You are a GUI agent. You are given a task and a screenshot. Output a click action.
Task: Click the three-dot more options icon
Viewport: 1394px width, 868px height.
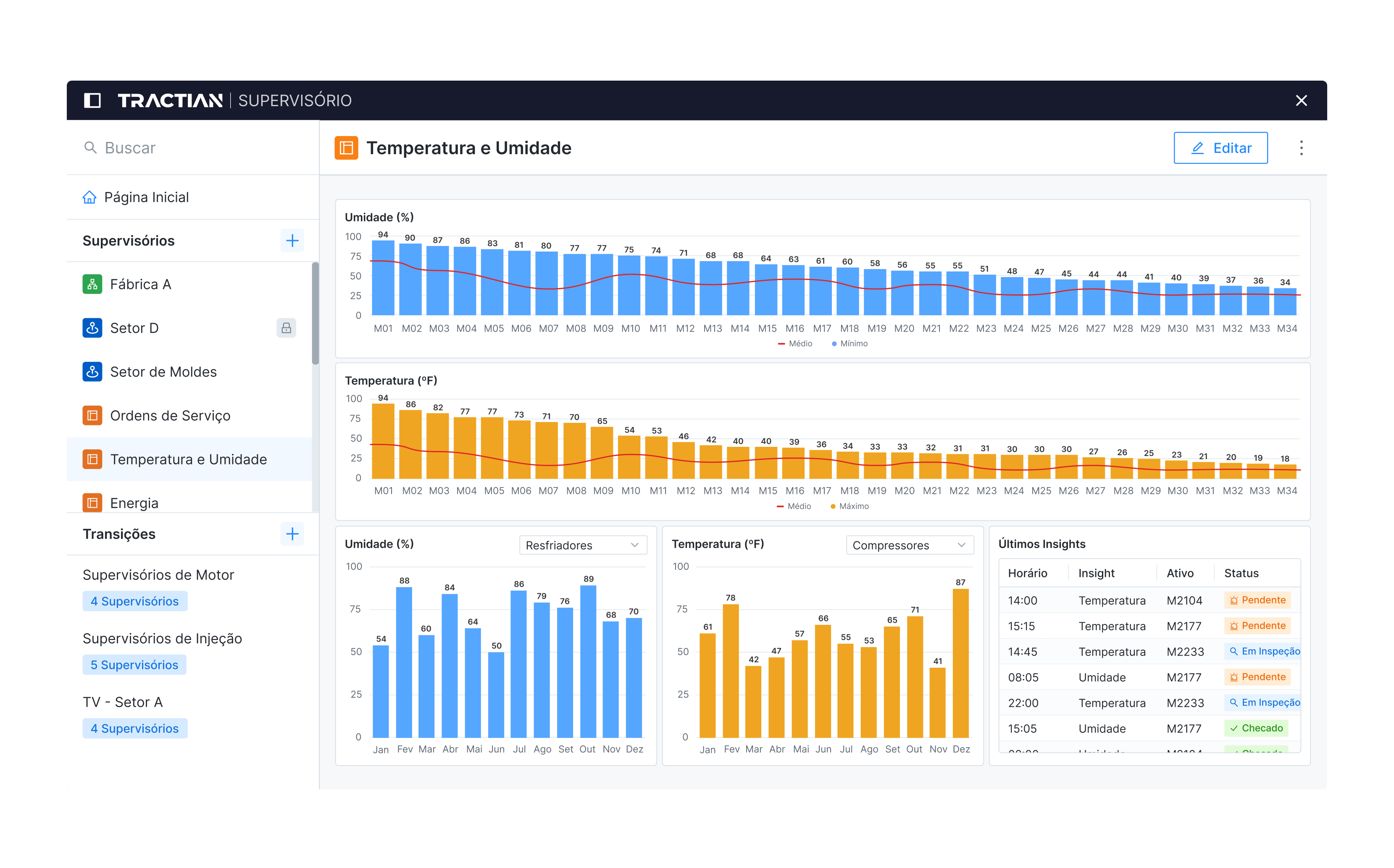(1301, 148)
